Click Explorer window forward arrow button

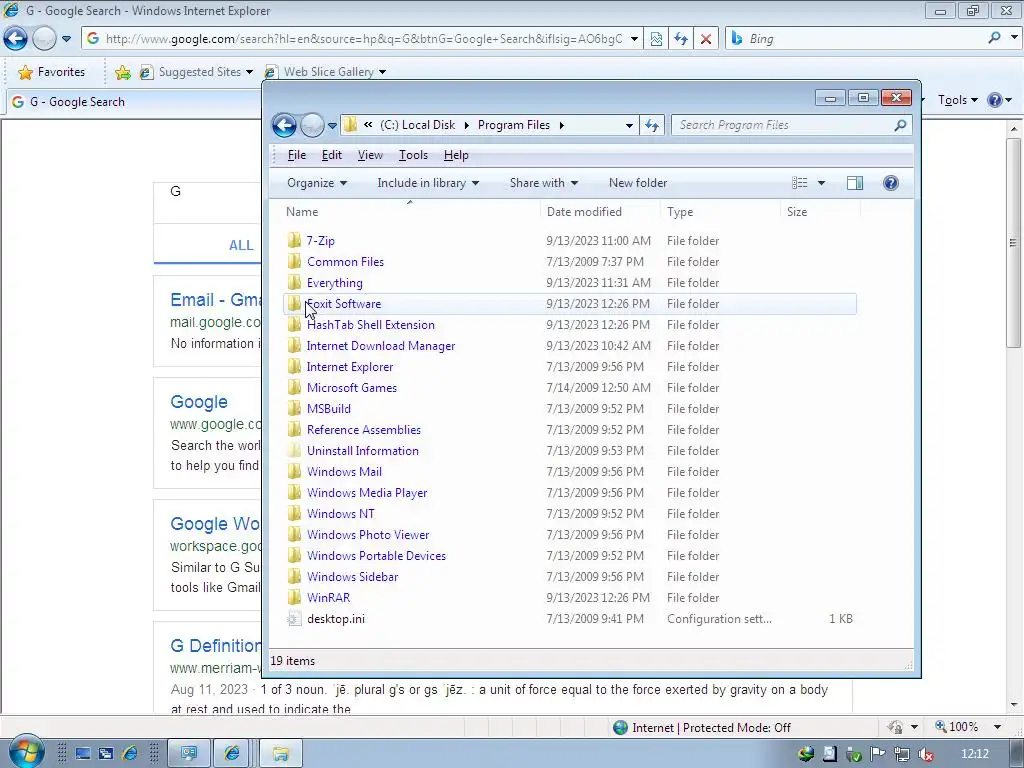pos(312,125)
